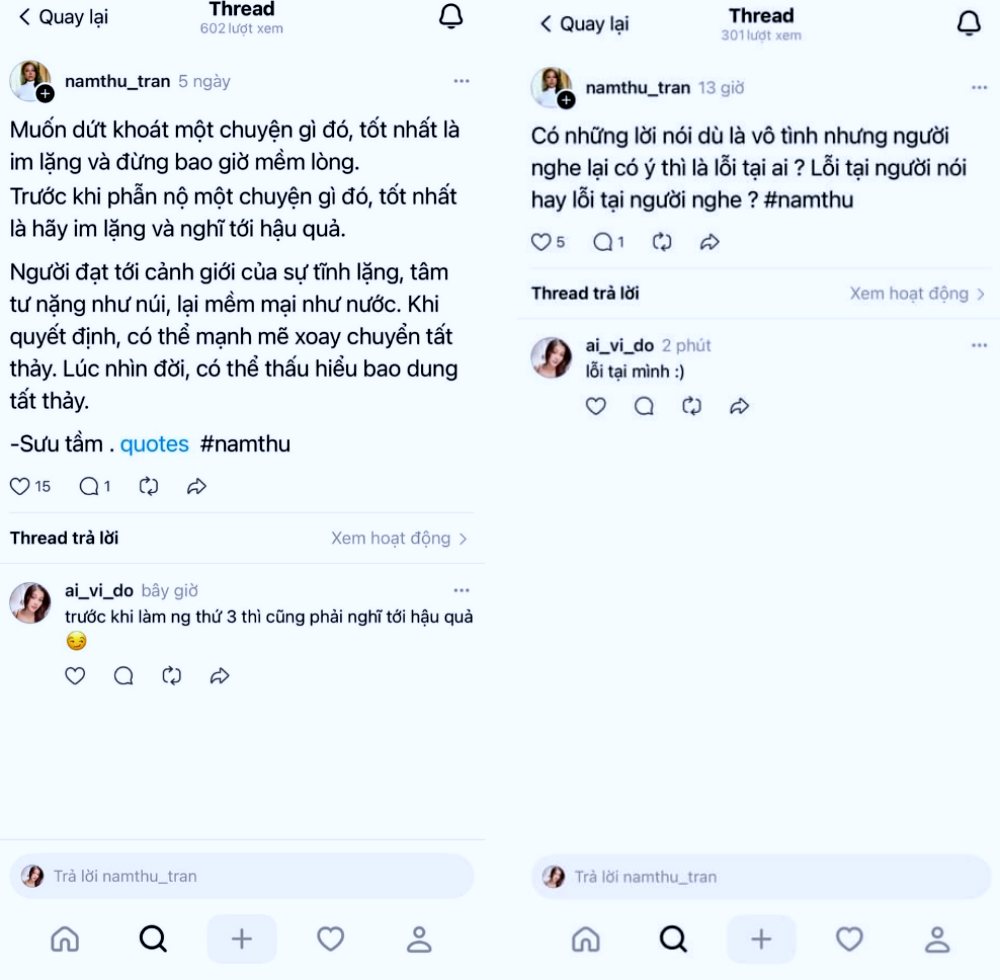Screen dimensions: 1000x980
Task: Repost the 'Muốn dứt khoát' post
Action: 149,486
